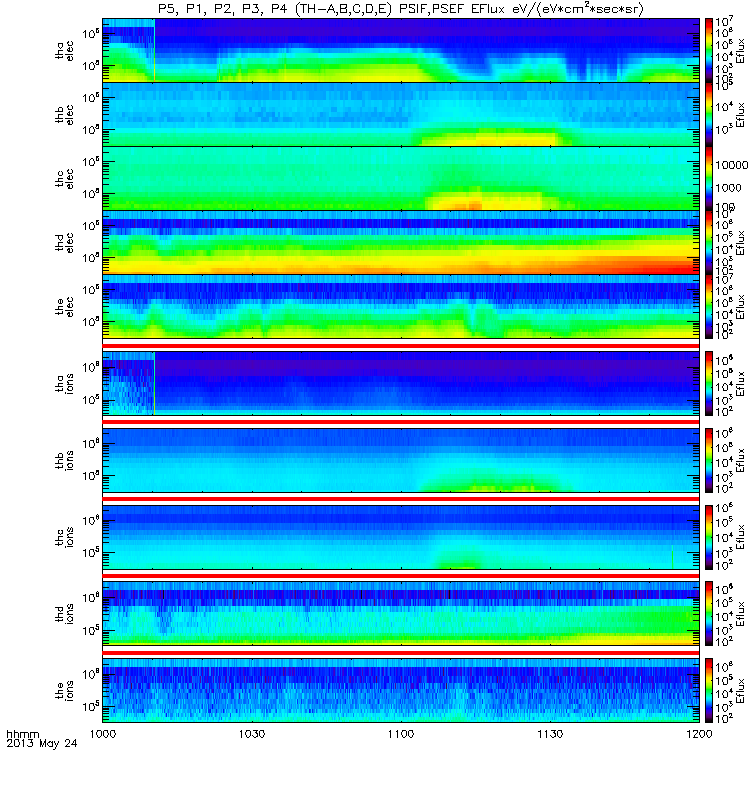Click the red bar above tha ions panel
Viewport: 750px width, 800px height.
pos(401,346)
